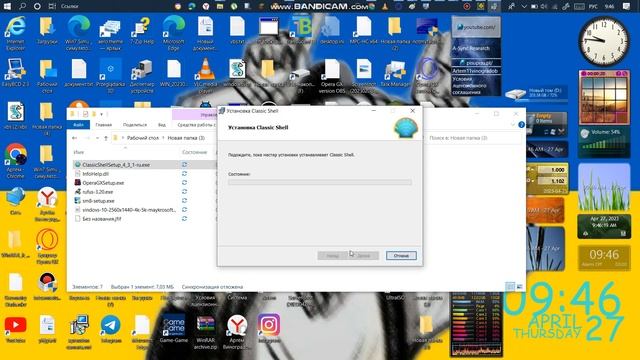
Task: Open the Task Manager desktop shortcut
Action: coord(395,73)
